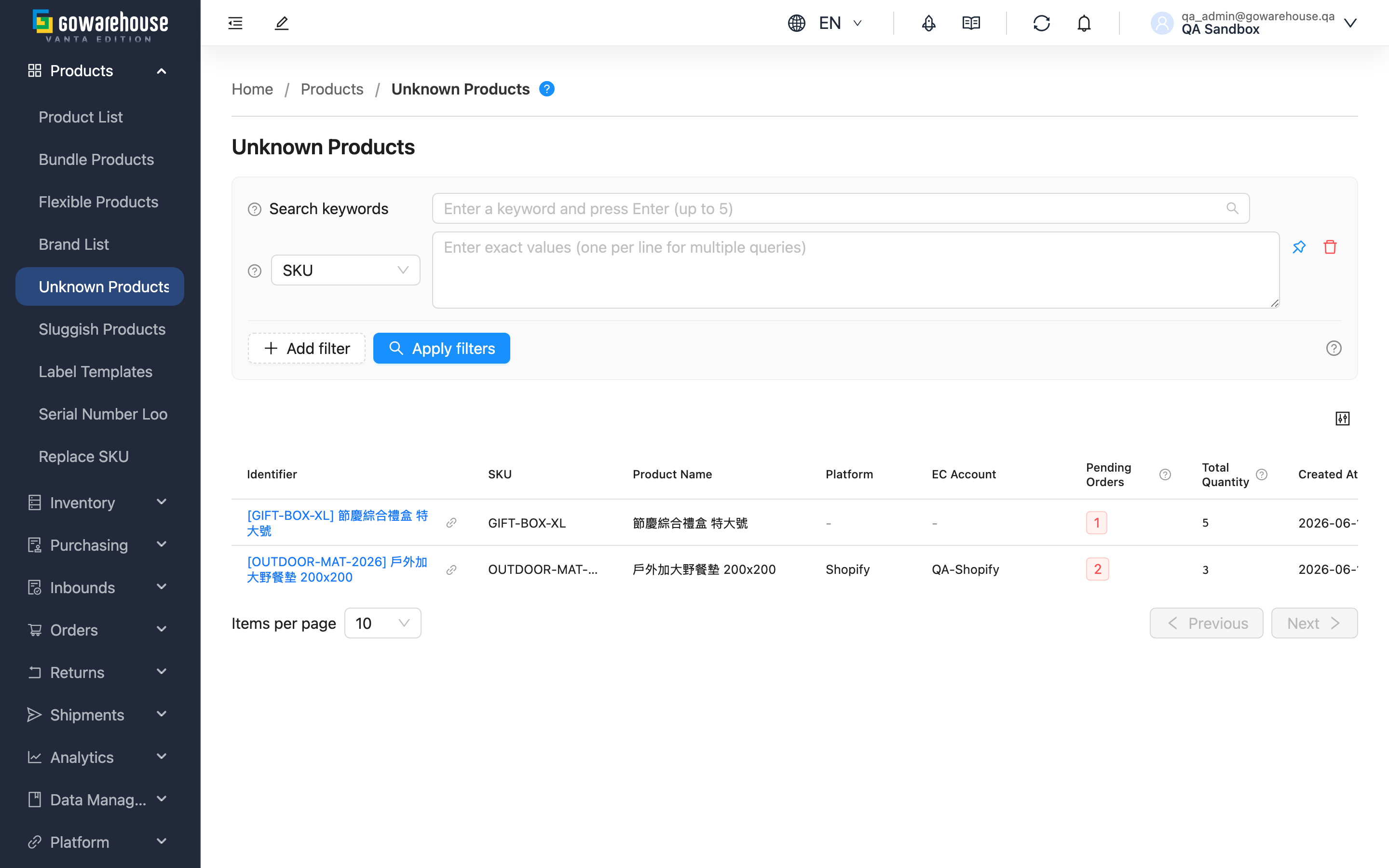Open Serial Number Lookup menu item

pyautogui.click(x=100, y=414)
